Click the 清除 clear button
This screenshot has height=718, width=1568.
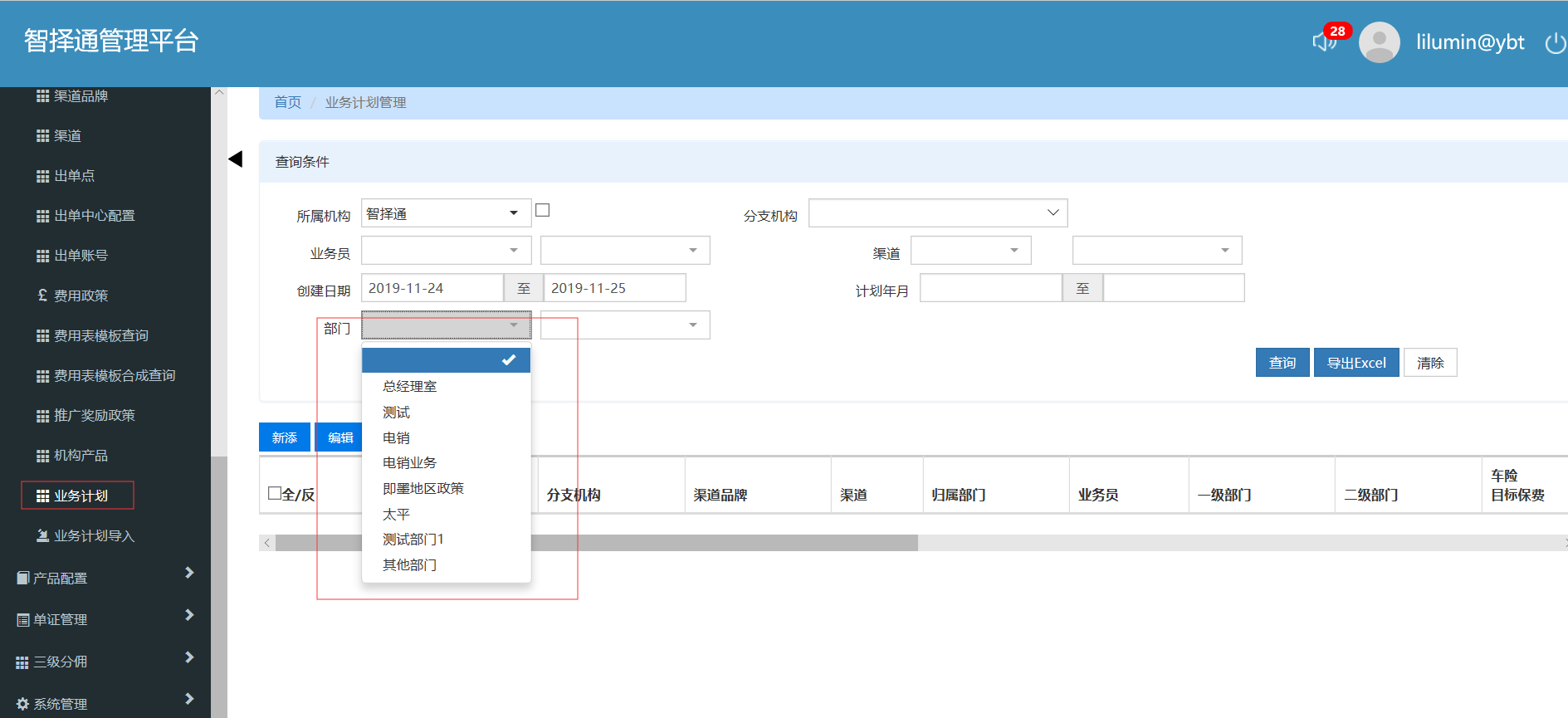pyautogui.click(x=1430, y=363)
